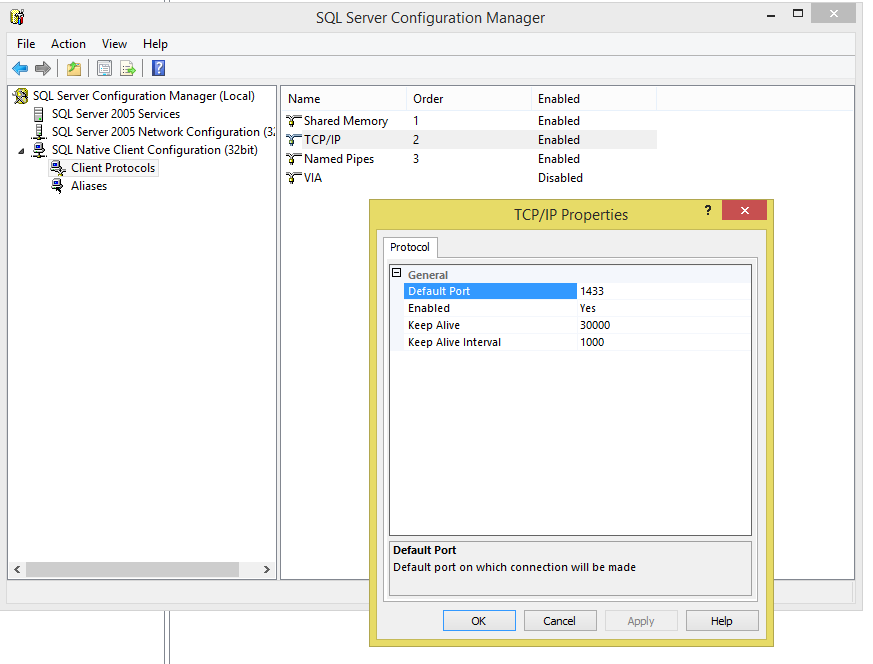Viewport: 873px width, 664px height.
Task: Select the Client Protocols tree item
Action: click(x=113, y=168)
